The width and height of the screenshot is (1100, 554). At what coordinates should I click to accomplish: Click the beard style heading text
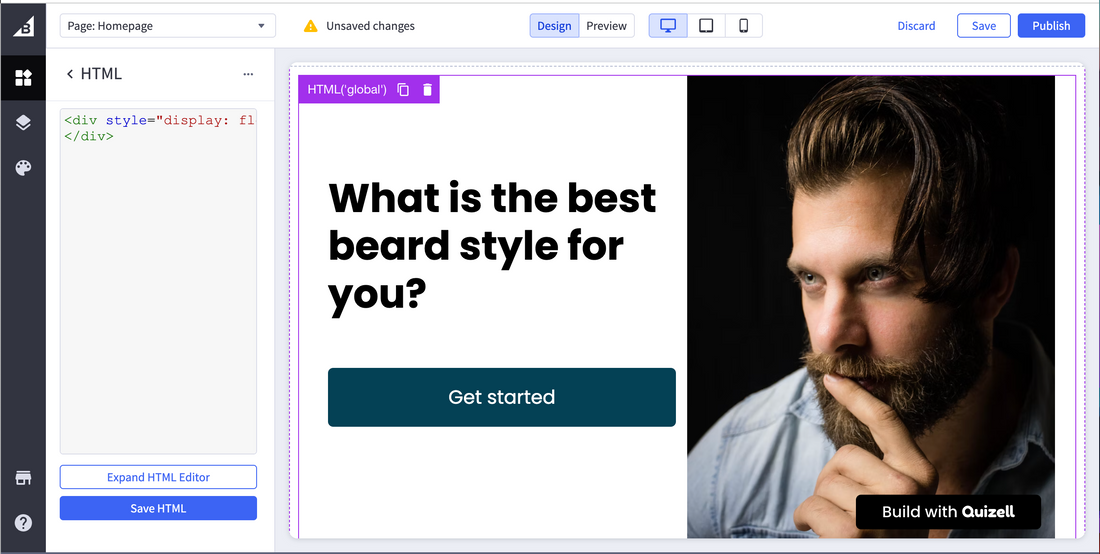pyautogui.click(x=492, y=247)
